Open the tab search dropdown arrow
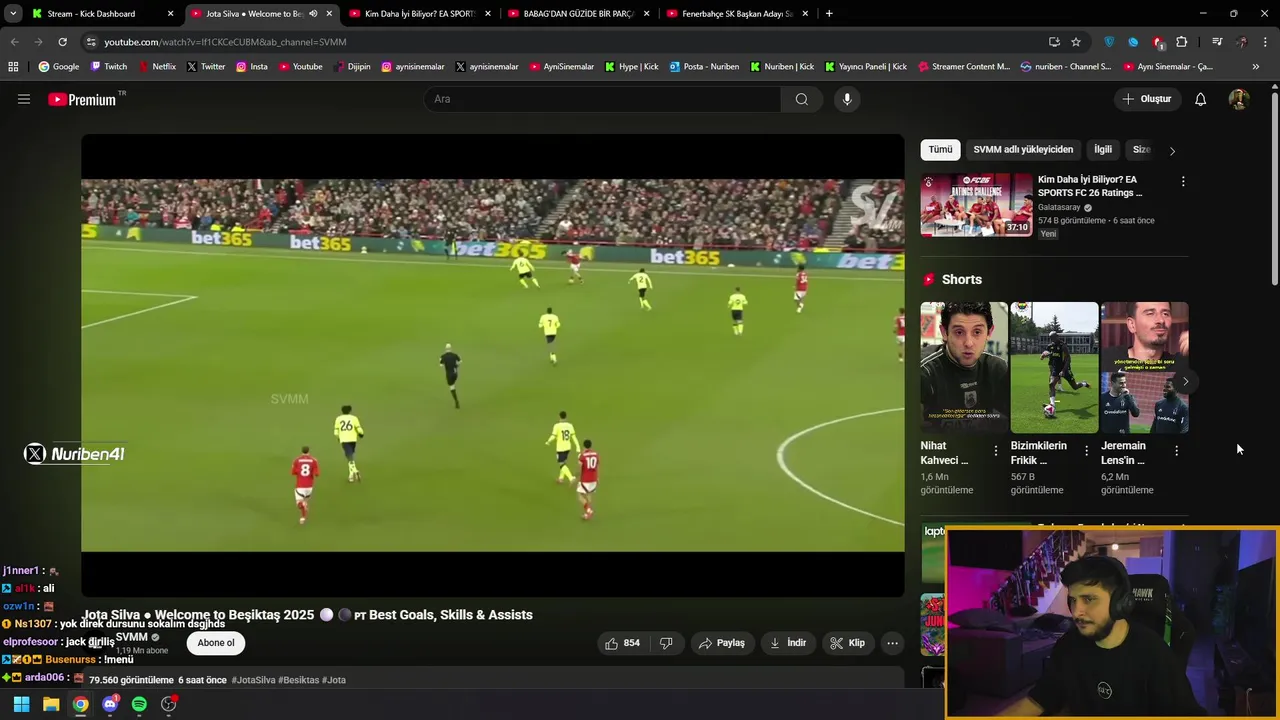Screen dimensions: 1280x720 click(13, 14)
